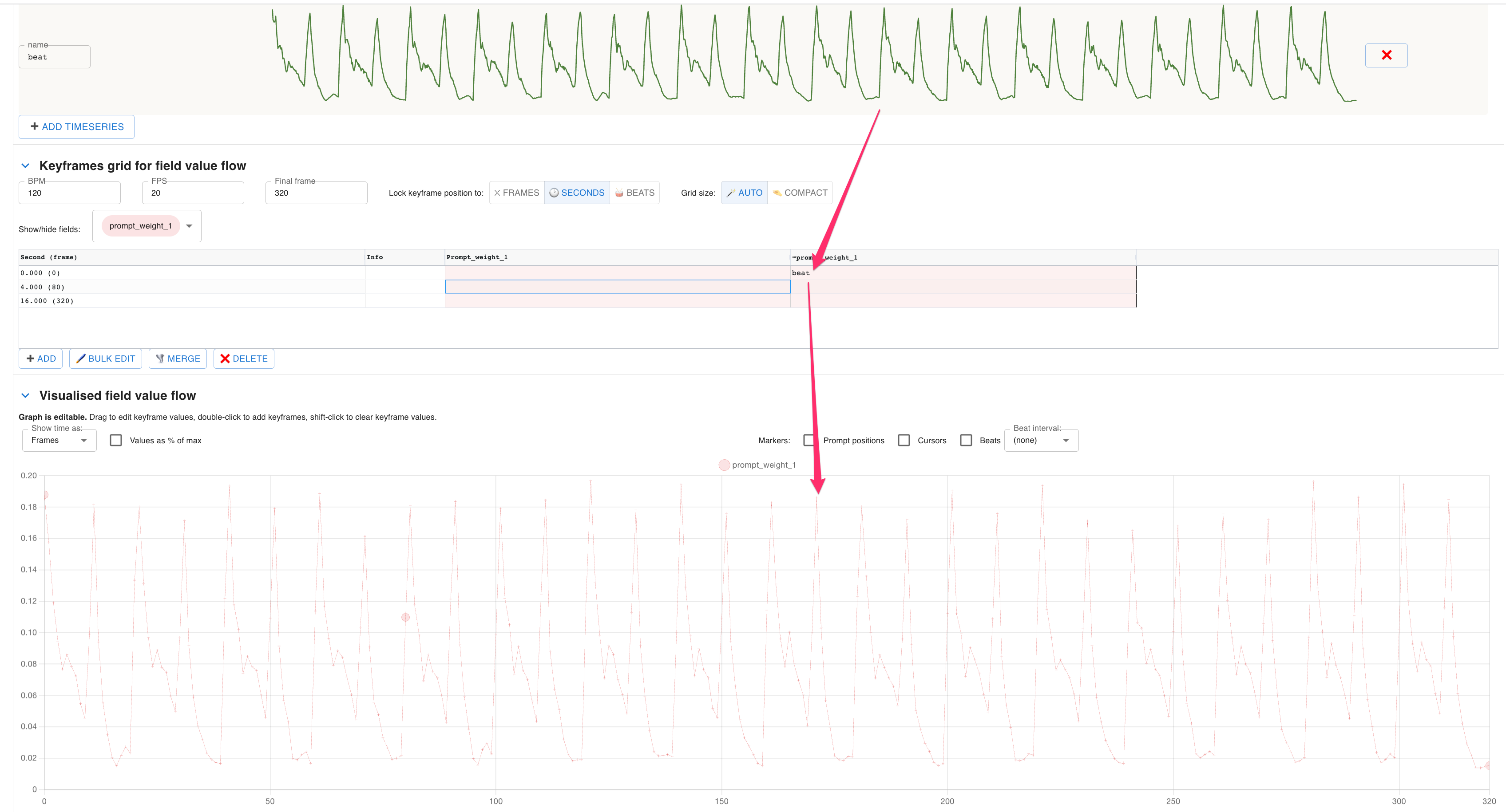
Task: Delete the beat timeseries with red X
Action: (x=1386, y=55)
